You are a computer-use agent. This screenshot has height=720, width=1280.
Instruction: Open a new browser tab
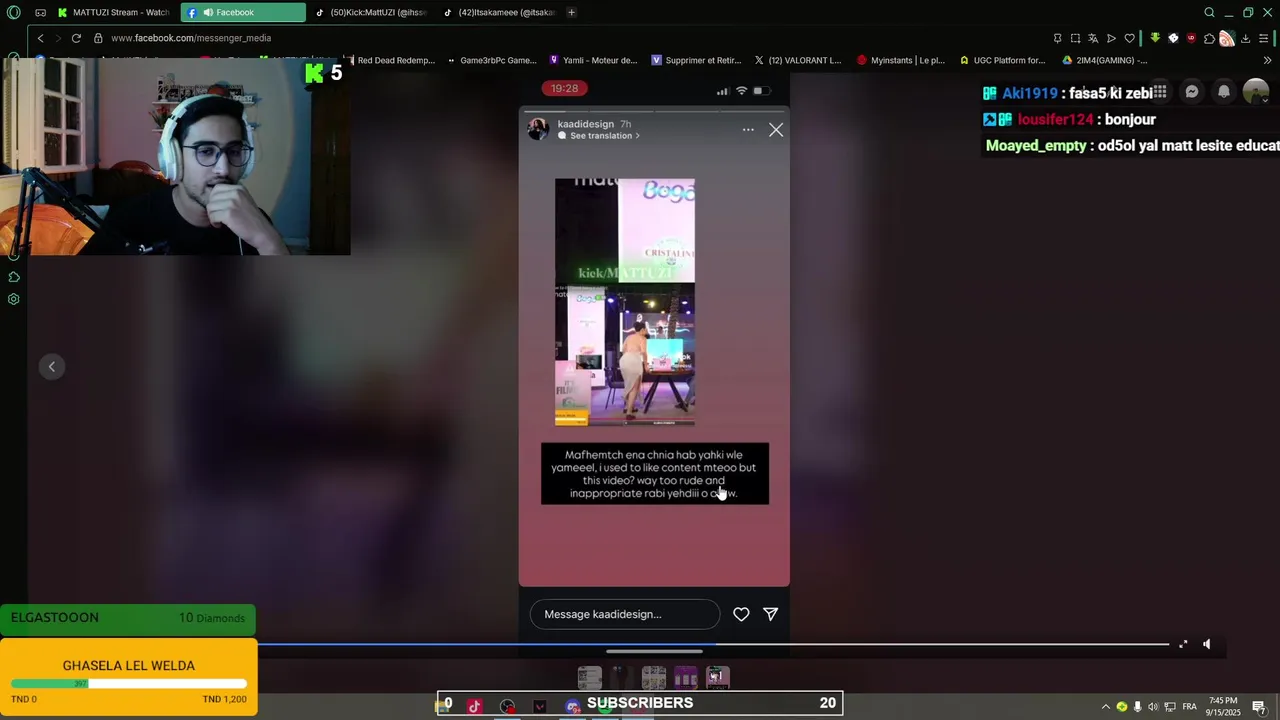click(571, 12)
